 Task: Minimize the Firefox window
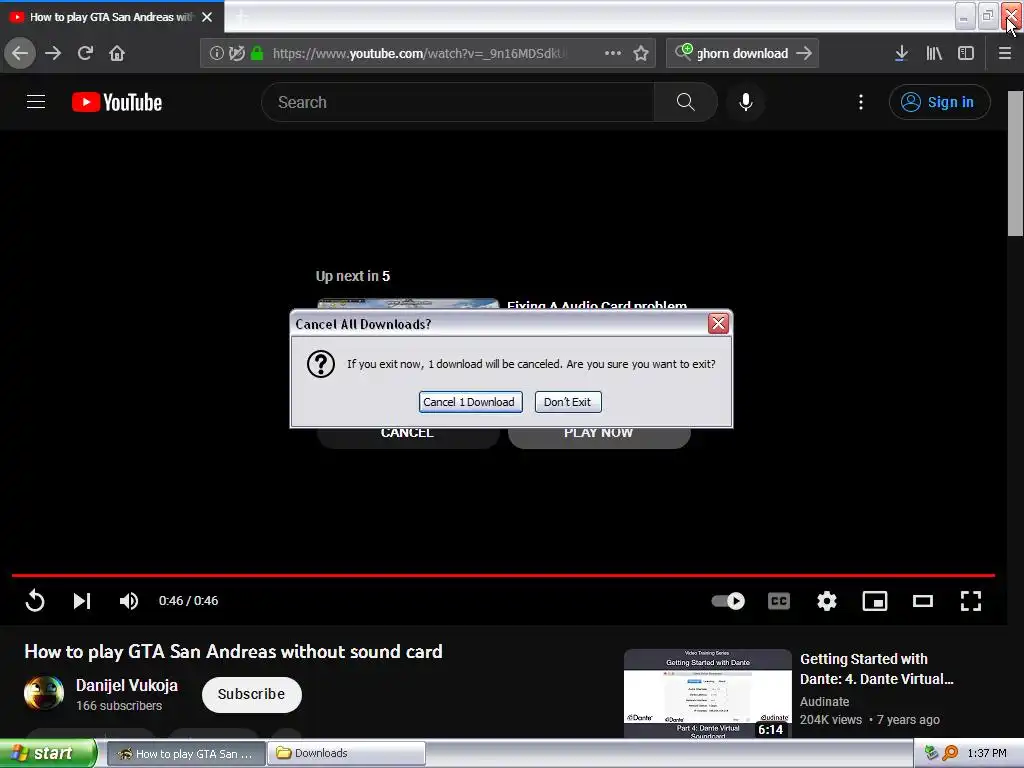(x=965, y=16)
